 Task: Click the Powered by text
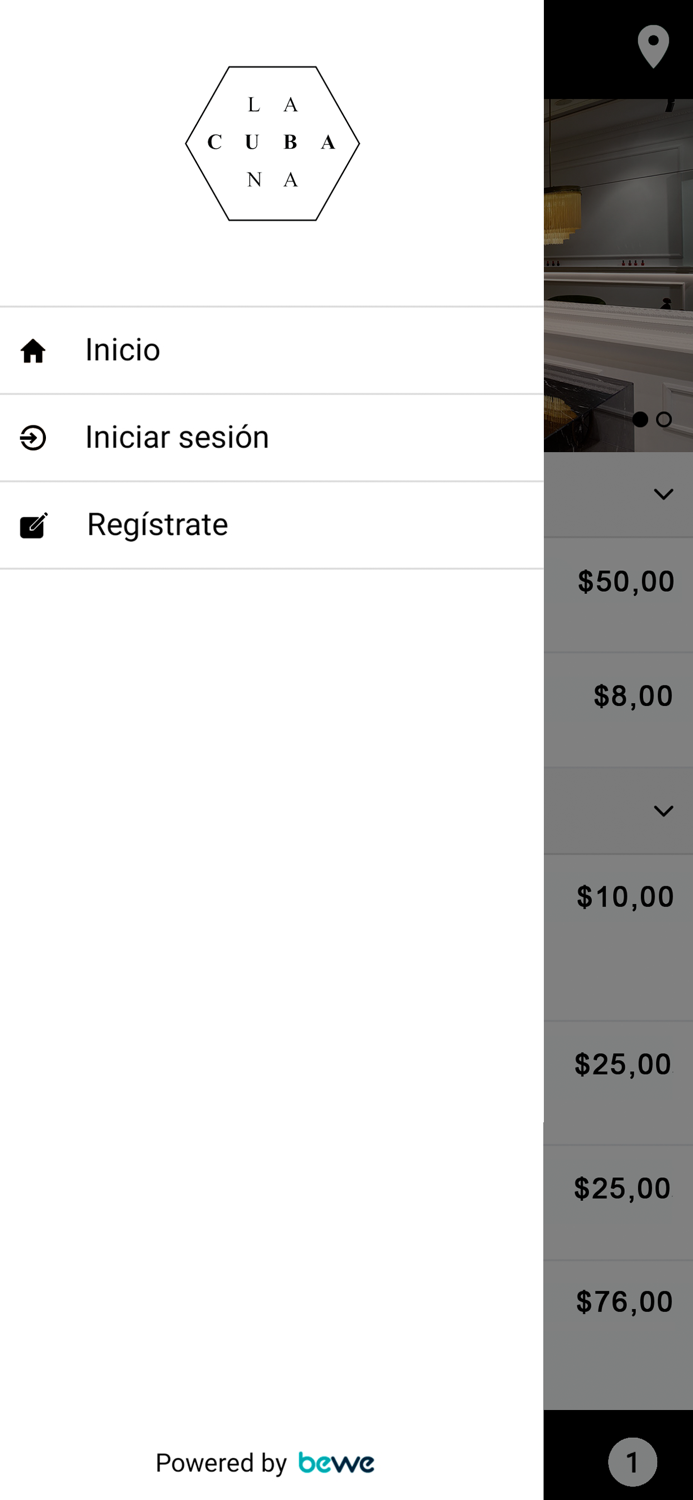click(x=221, y=1463)
